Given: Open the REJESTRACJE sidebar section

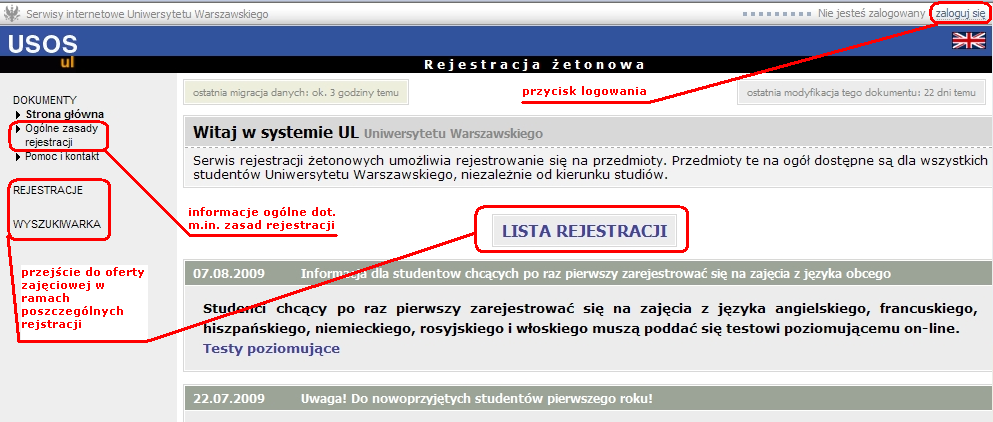Looking at the screenshot, I should tap(47, 190).
